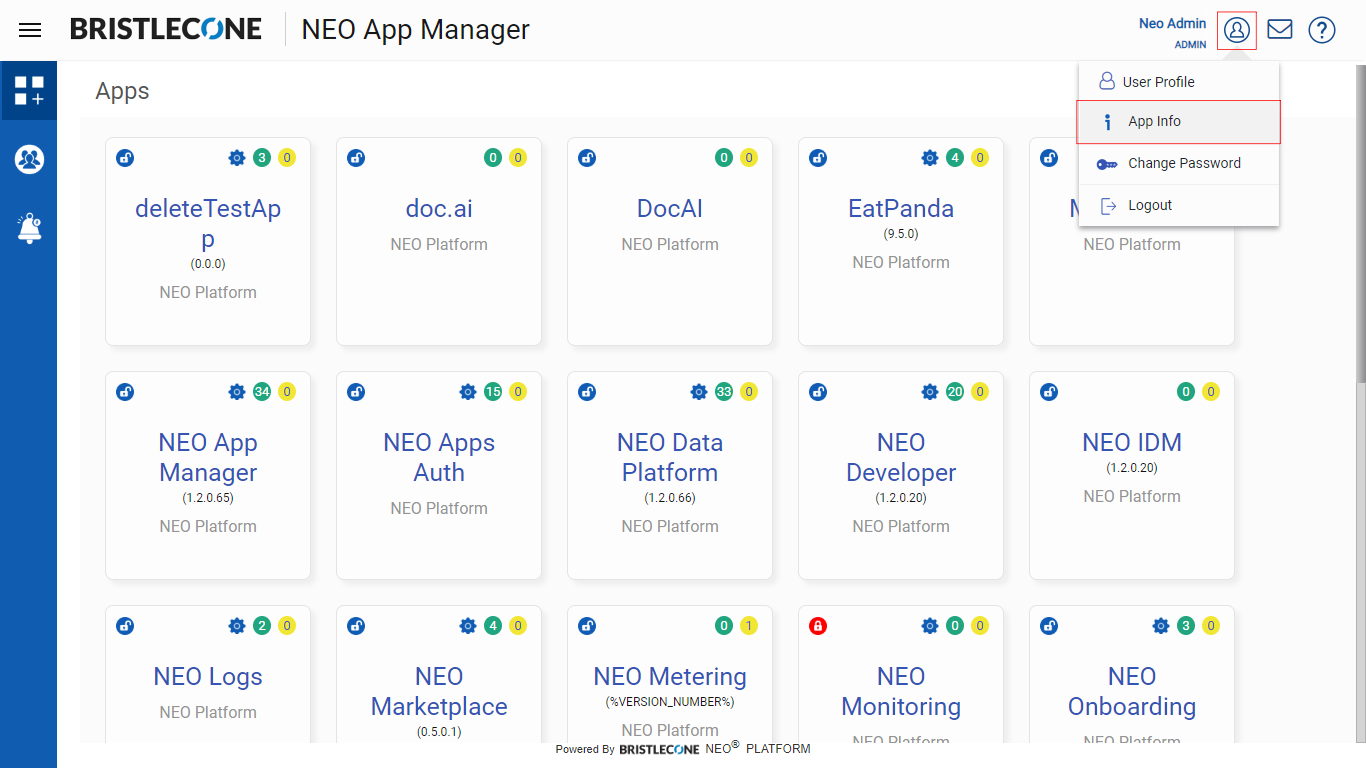Open settings gear on NEO Onboarding card

[x=1161, y=626]
